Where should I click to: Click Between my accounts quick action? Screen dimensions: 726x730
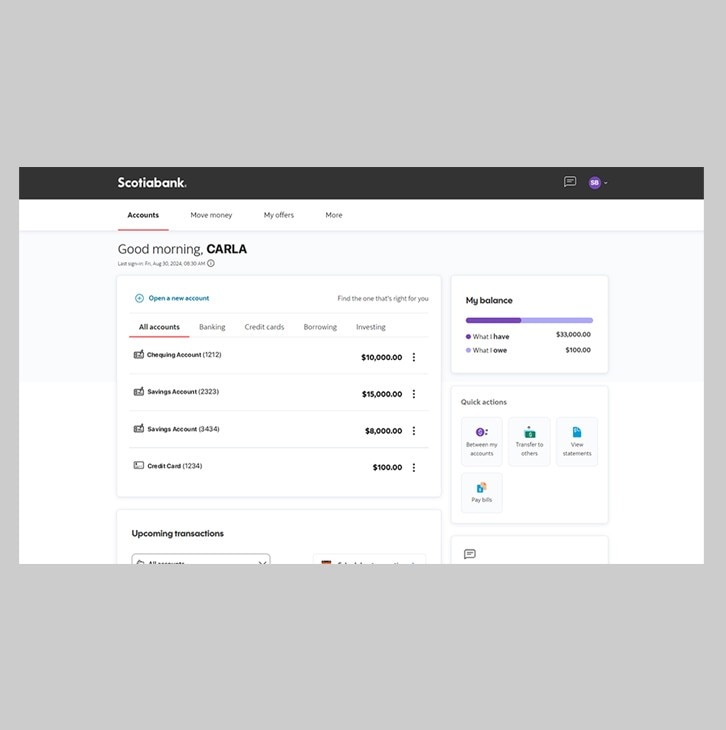pyautogui.click(x=482, y=441)
